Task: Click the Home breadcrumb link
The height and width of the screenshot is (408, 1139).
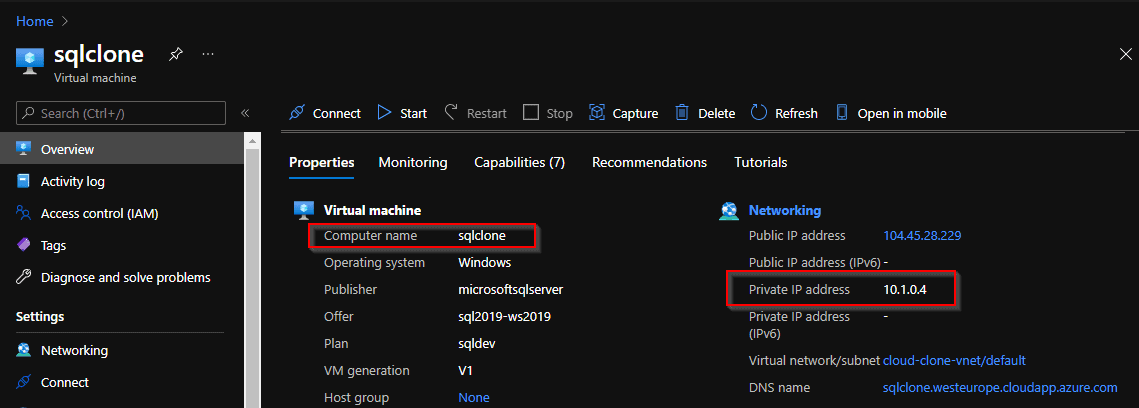Action: 34,21
